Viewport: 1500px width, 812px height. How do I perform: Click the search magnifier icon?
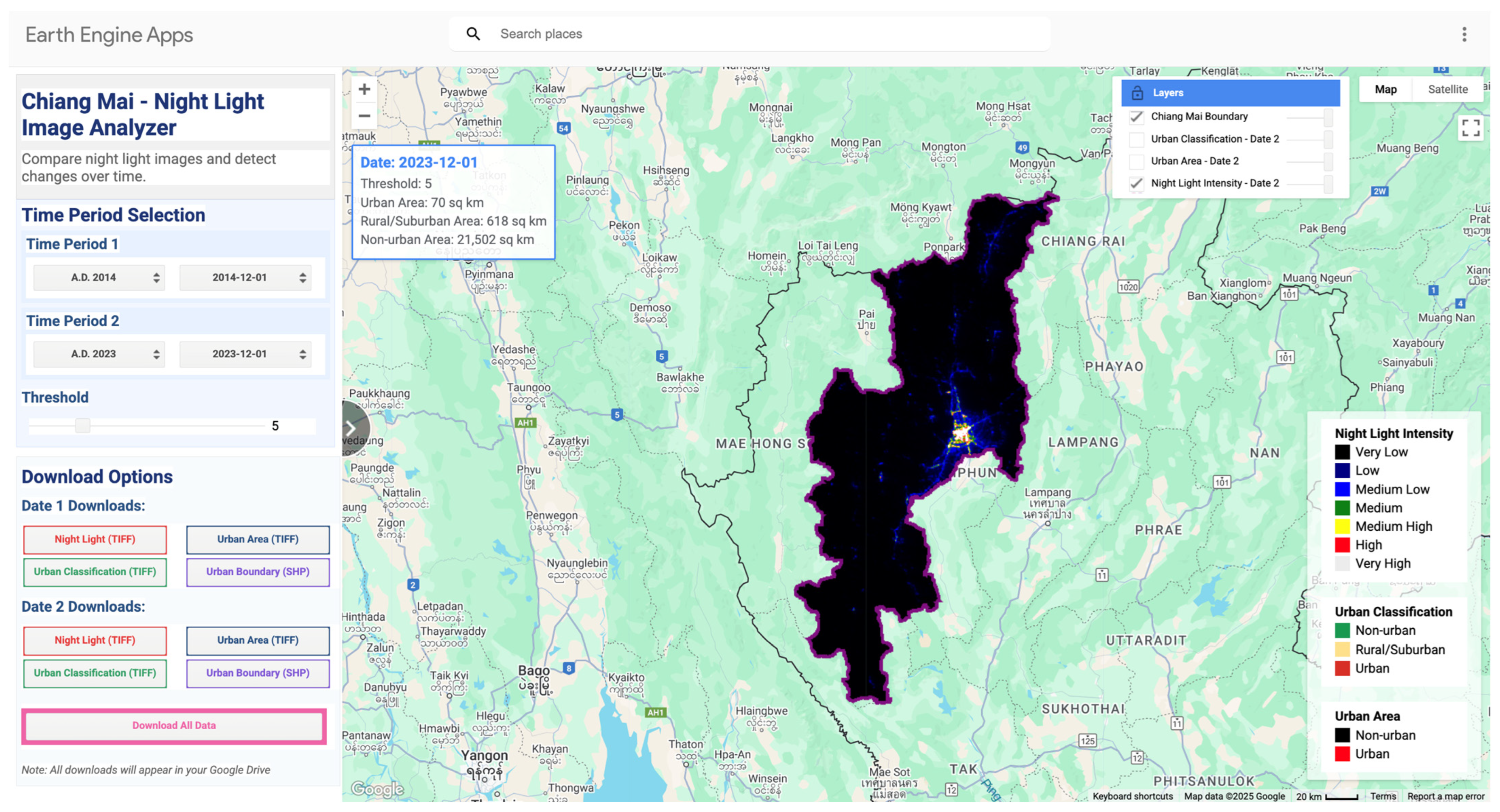pyautogui.click(x=473, y=34)
